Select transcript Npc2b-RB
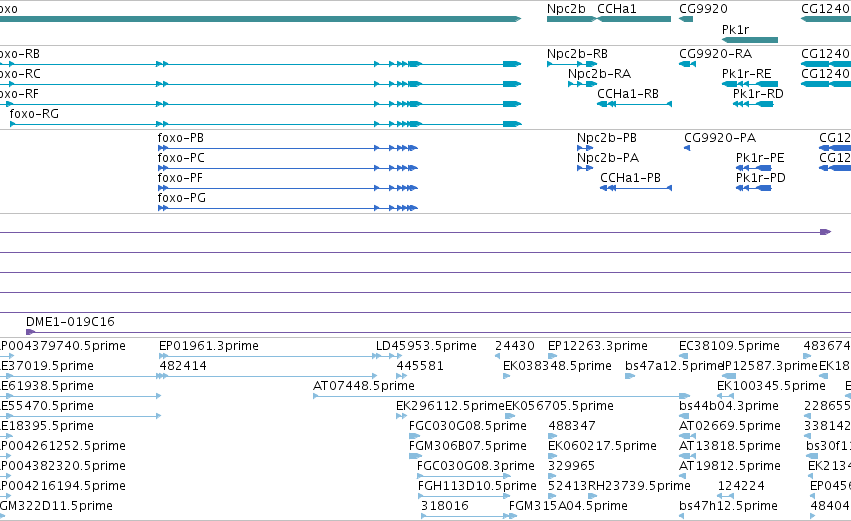This screenshot has width=851, height=521. tap(577, 54)
